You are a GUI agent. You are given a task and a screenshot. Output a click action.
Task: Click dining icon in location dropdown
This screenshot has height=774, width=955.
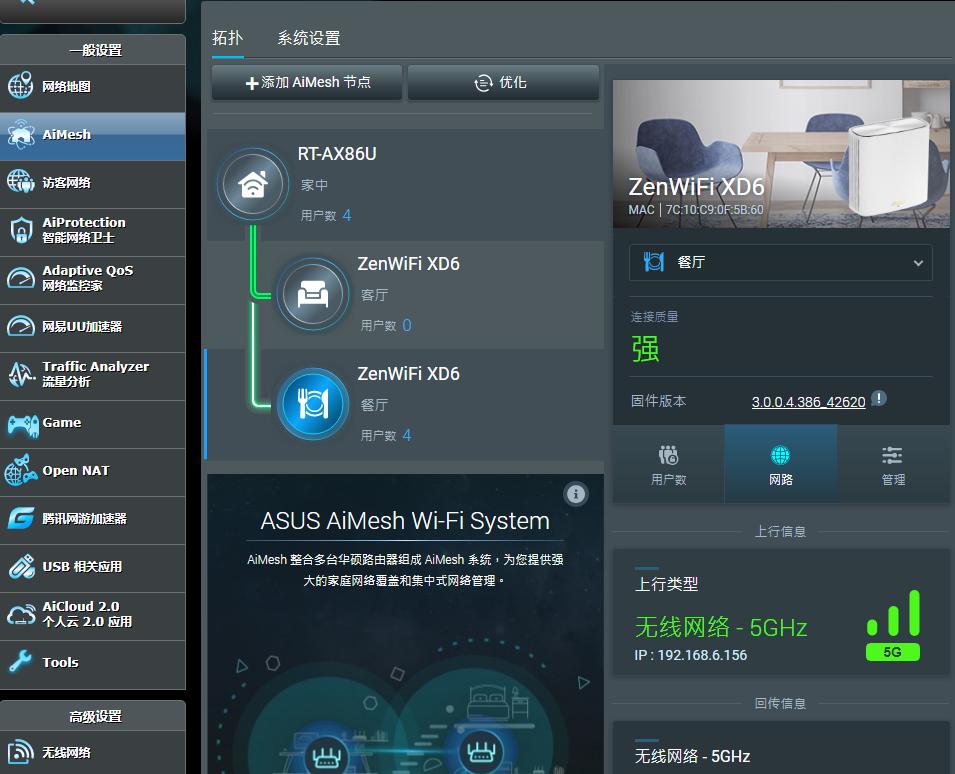[x=654, y=262]
